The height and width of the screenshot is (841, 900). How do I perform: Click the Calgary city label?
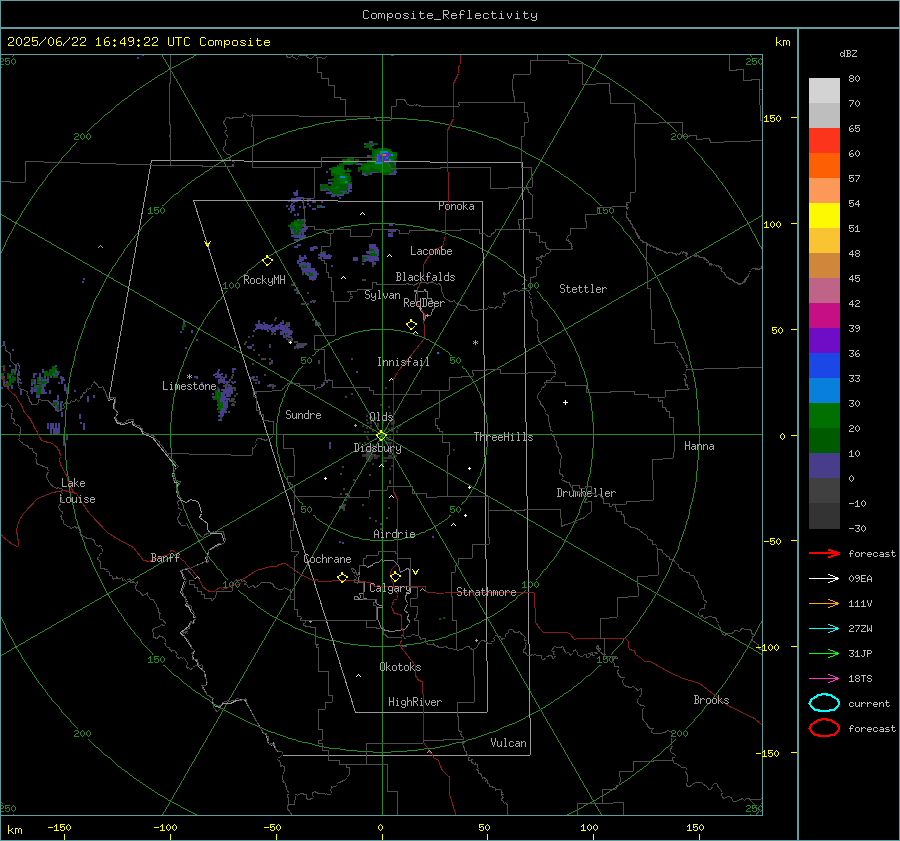coord(390,588)
